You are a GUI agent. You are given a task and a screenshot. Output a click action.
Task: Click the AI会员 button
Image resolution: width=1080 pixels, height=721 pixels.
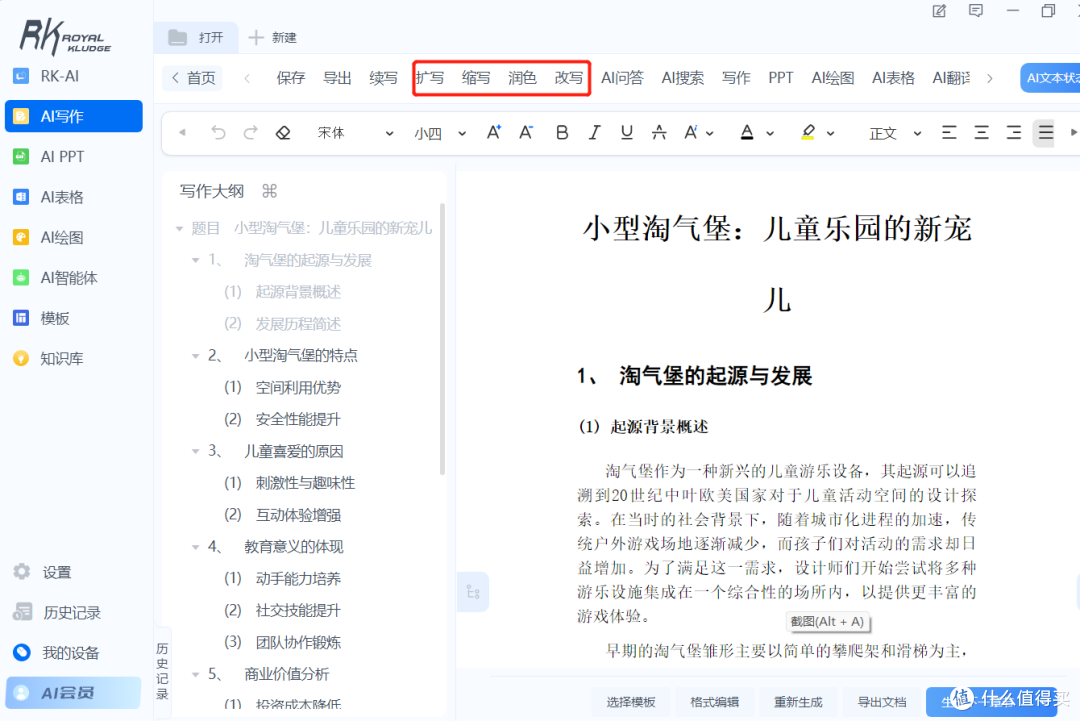tap(74, 693)
